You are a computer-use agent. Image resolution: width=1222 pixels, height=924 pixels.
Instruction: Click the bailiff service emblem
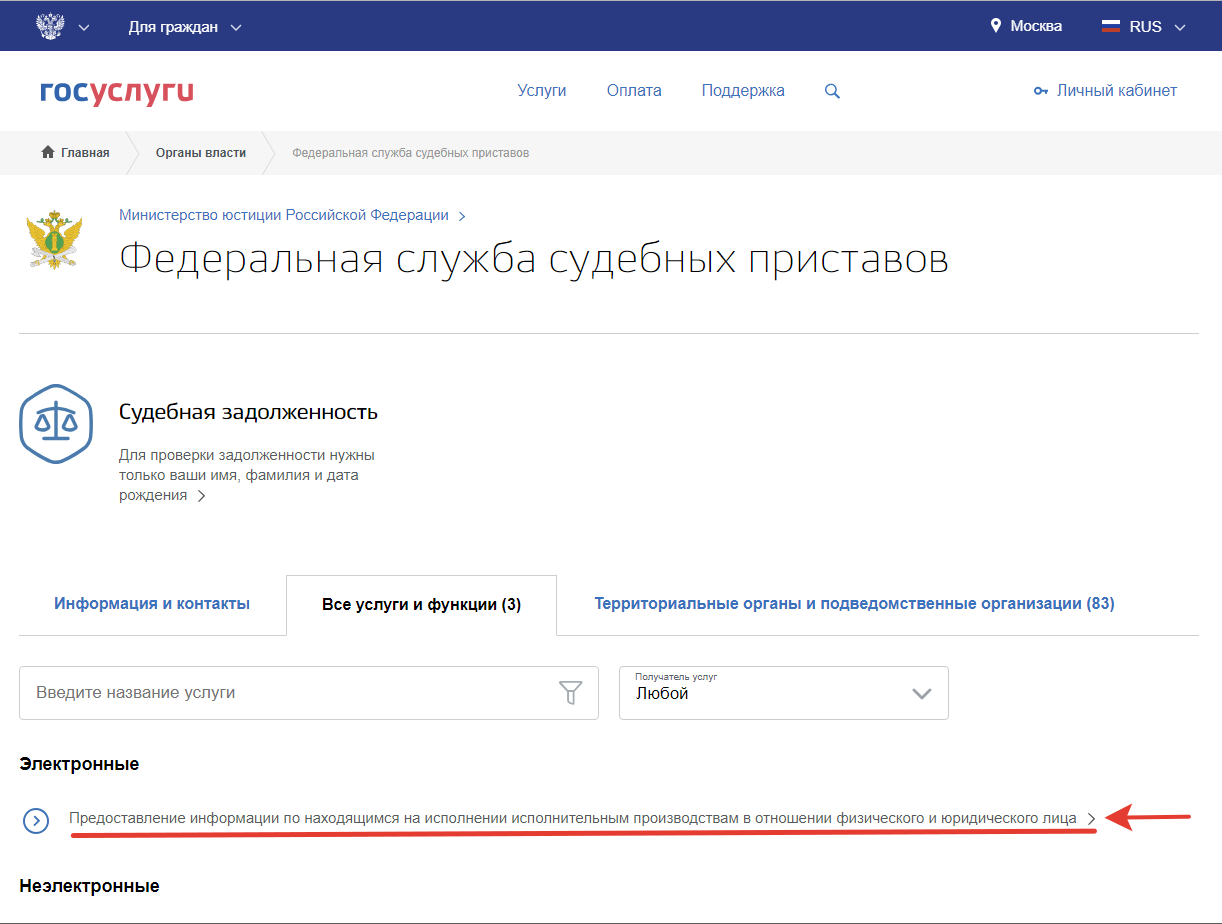click(55, 240)
